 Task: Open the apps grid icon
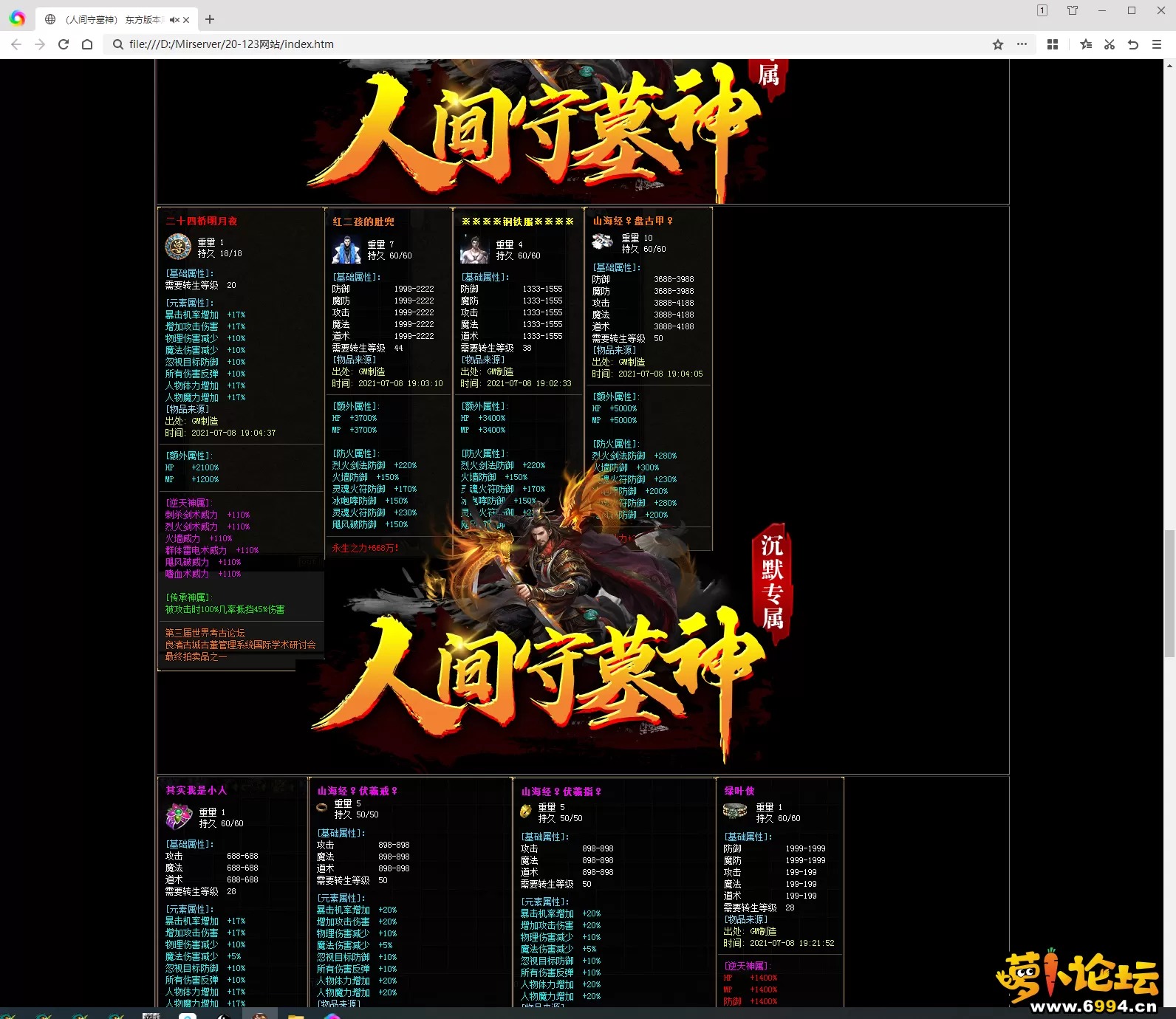point(1053,44)
